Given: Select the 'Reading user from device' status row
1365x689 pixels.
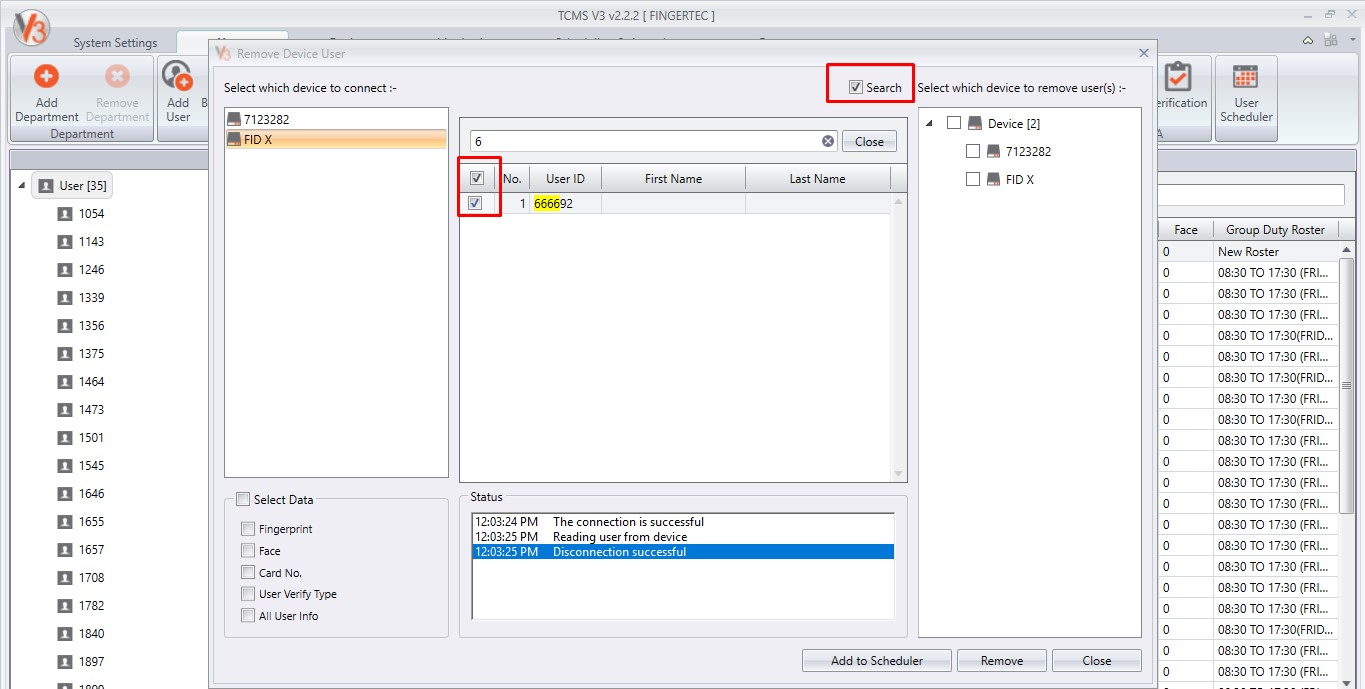Looking at the screenshot, I should coord(683,537).
